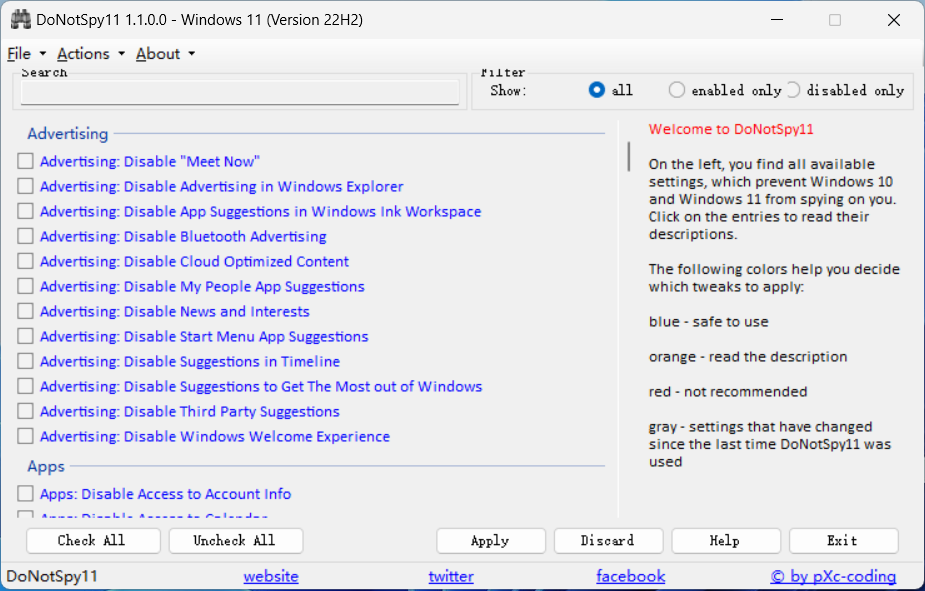Apply the selected tweaks
The width and height of the screenshot is (925, 591).
[x=491, y=540]
